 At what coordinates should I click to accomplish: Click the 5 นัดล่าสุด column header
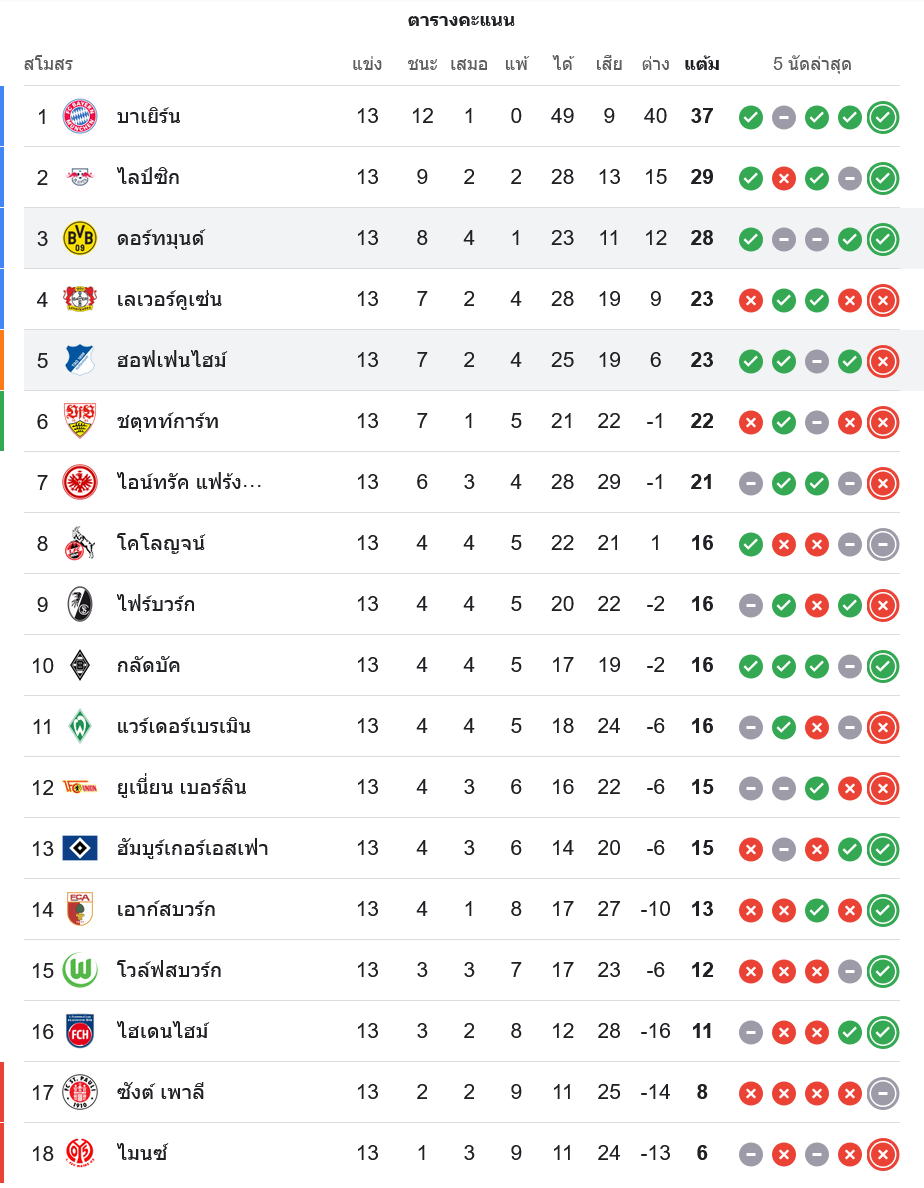pyautogui.click(x=812, y=65)
